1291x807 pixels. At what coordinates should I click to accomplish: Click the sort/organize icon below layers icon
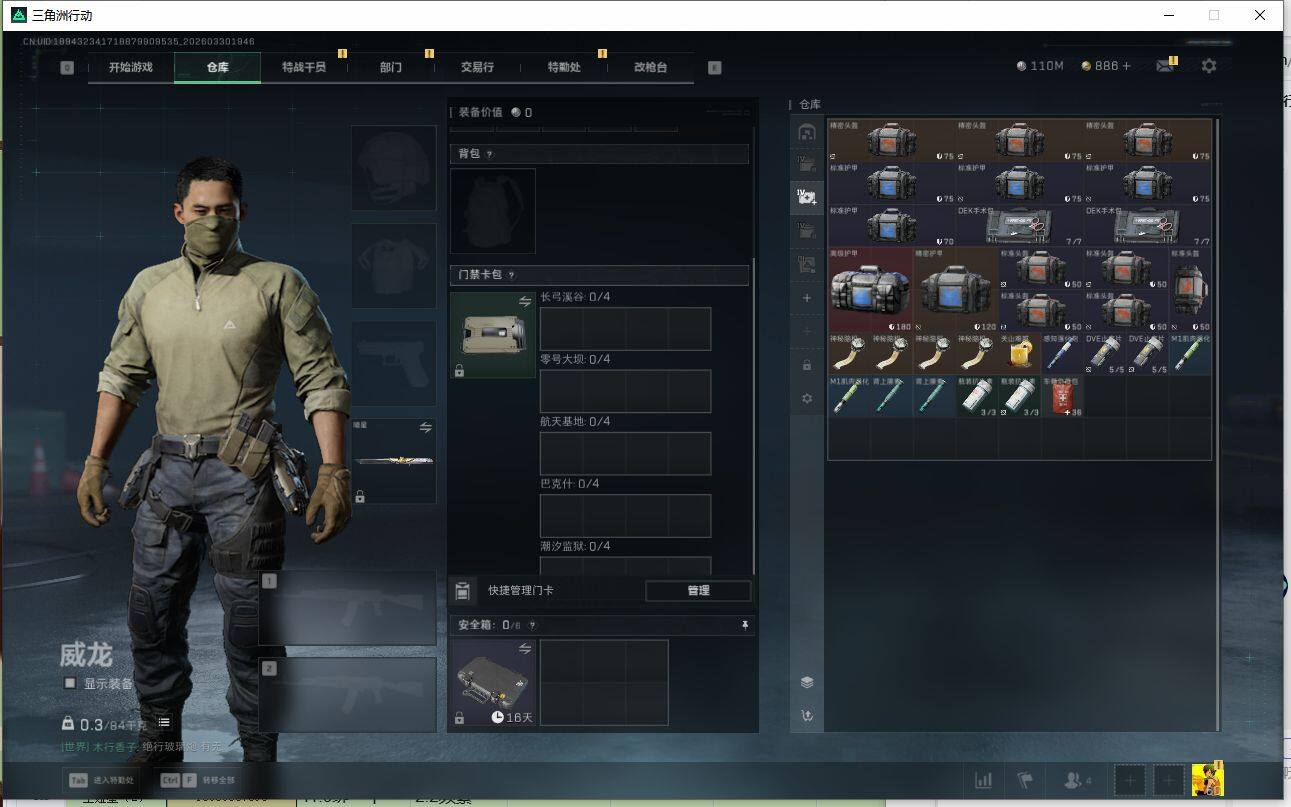tap(807, 716)
